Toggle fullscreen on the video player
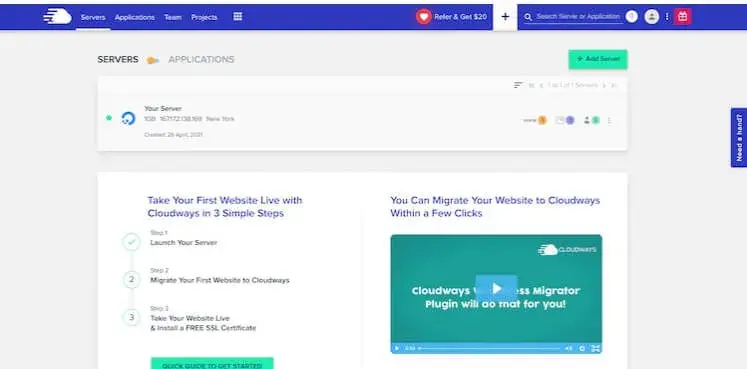Image resolution: width=747 pixels, height=369 pixels. point(596,349)
